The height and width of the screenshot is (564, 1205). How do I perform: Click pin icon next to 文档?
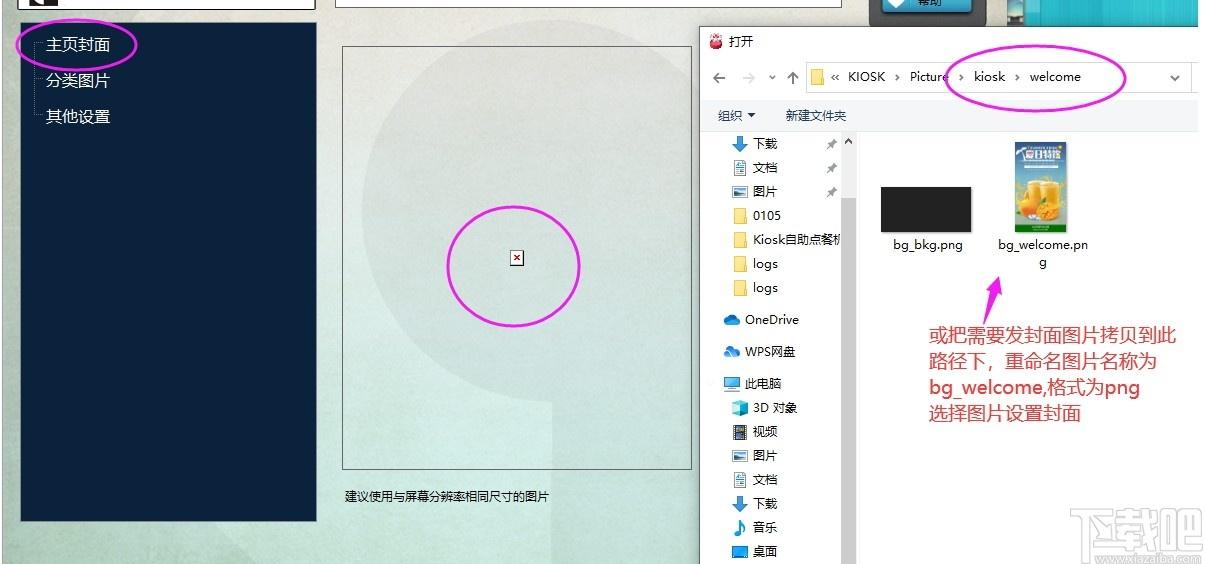coord(831,168)
